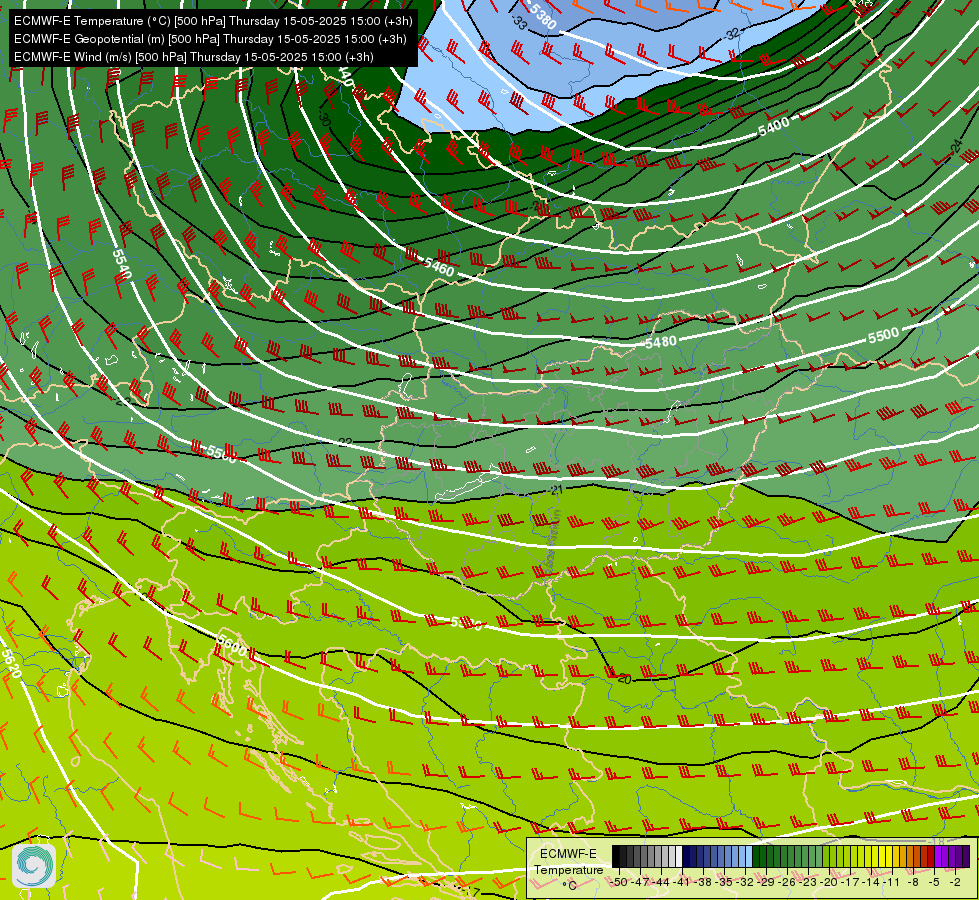Click the 5400 geopotential contour label
Image resolution: width=979 pixels, height=900 pixels.
[x=774, y=127]
